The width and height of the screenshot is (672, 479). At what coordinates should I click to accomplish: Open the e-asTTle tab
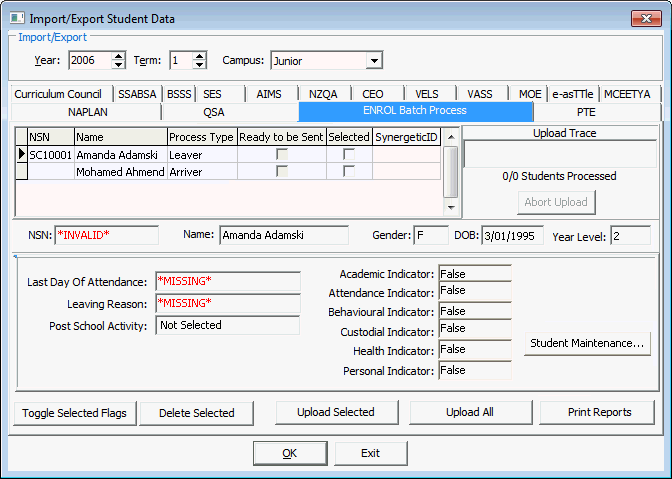pos(573,94)
